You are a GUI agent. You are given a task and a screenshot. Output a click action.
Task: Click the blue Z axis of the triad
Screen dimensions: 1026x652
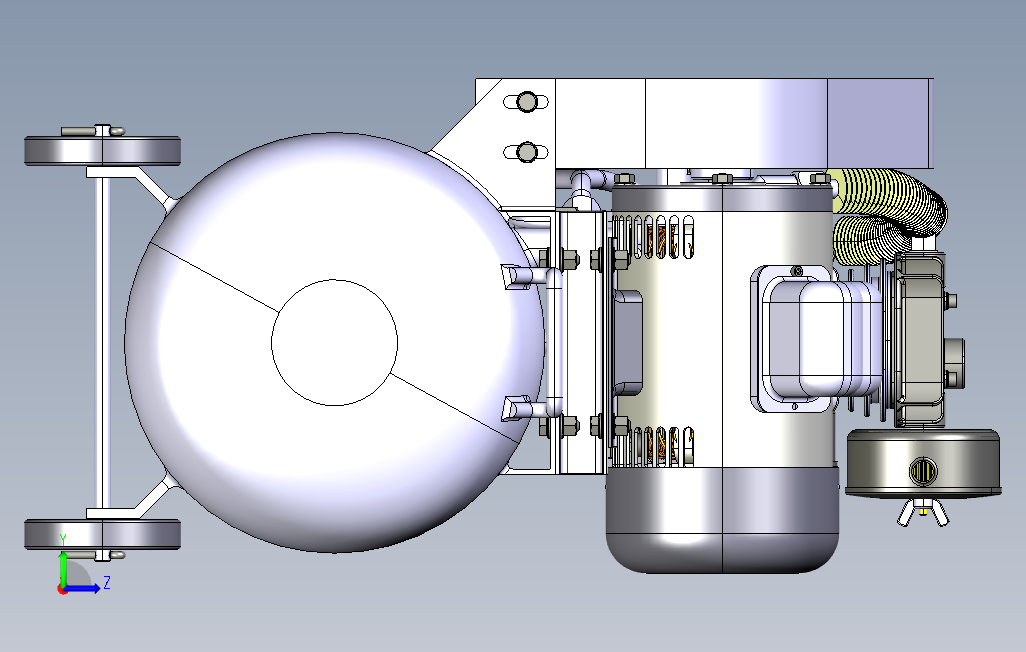(x=82, y=588)
